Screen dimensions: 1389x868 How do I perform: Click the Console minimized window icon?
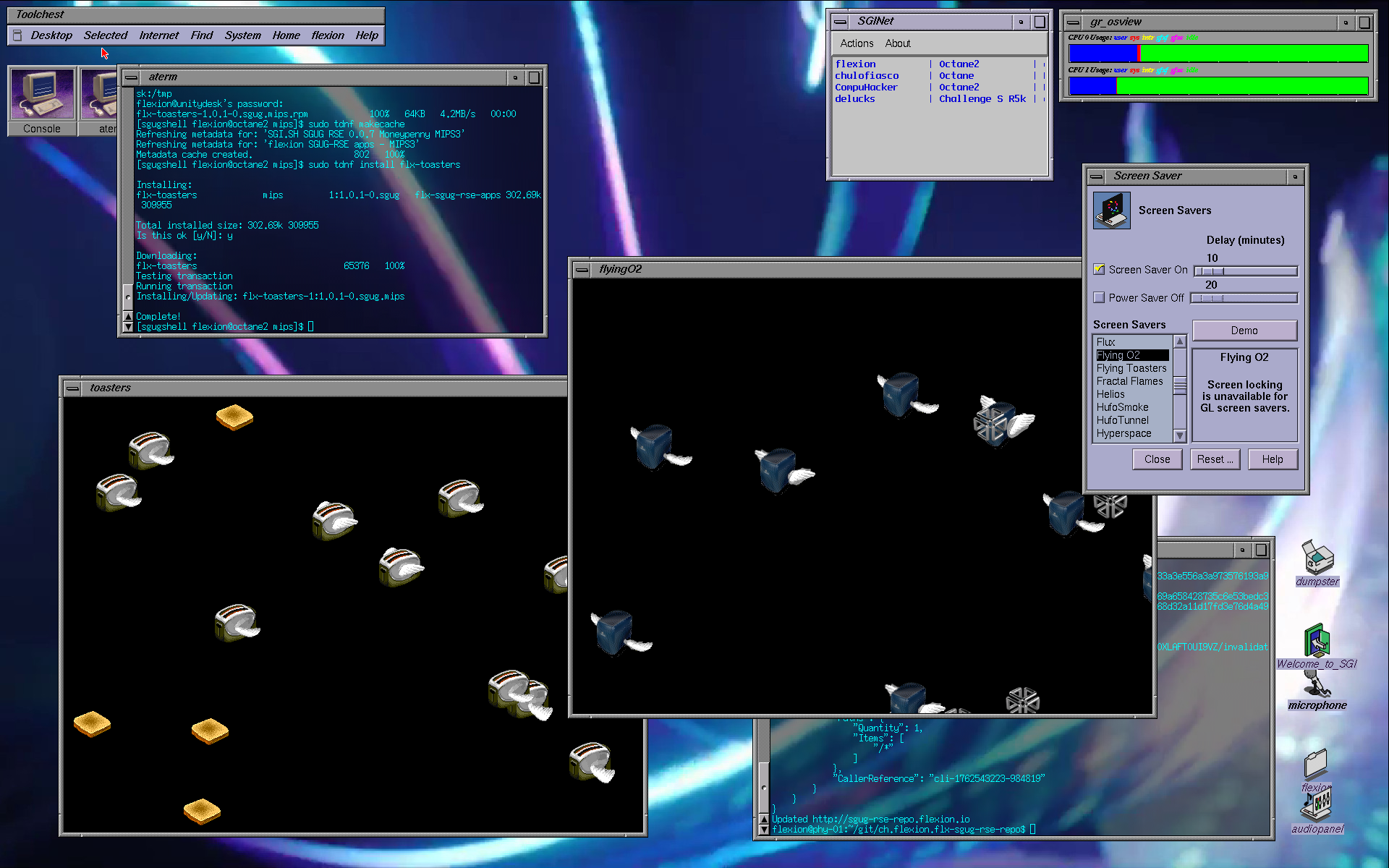click(42, 95)
